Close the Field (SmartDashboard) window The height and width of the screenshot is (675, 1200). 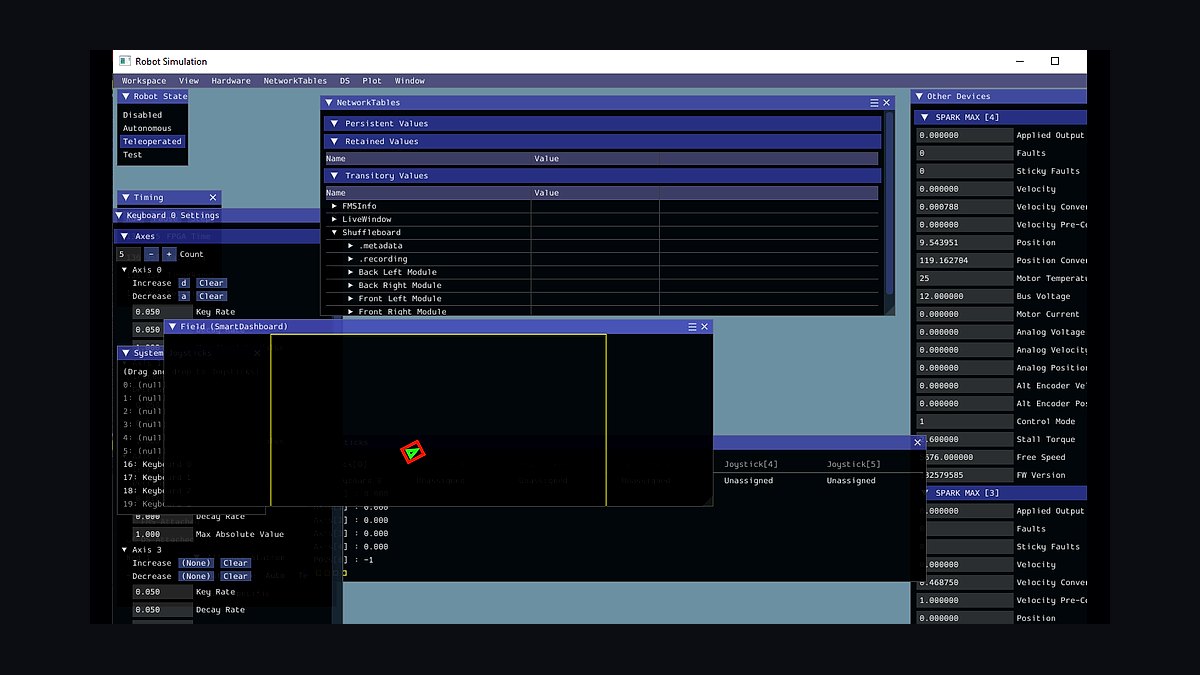(704, 327)
